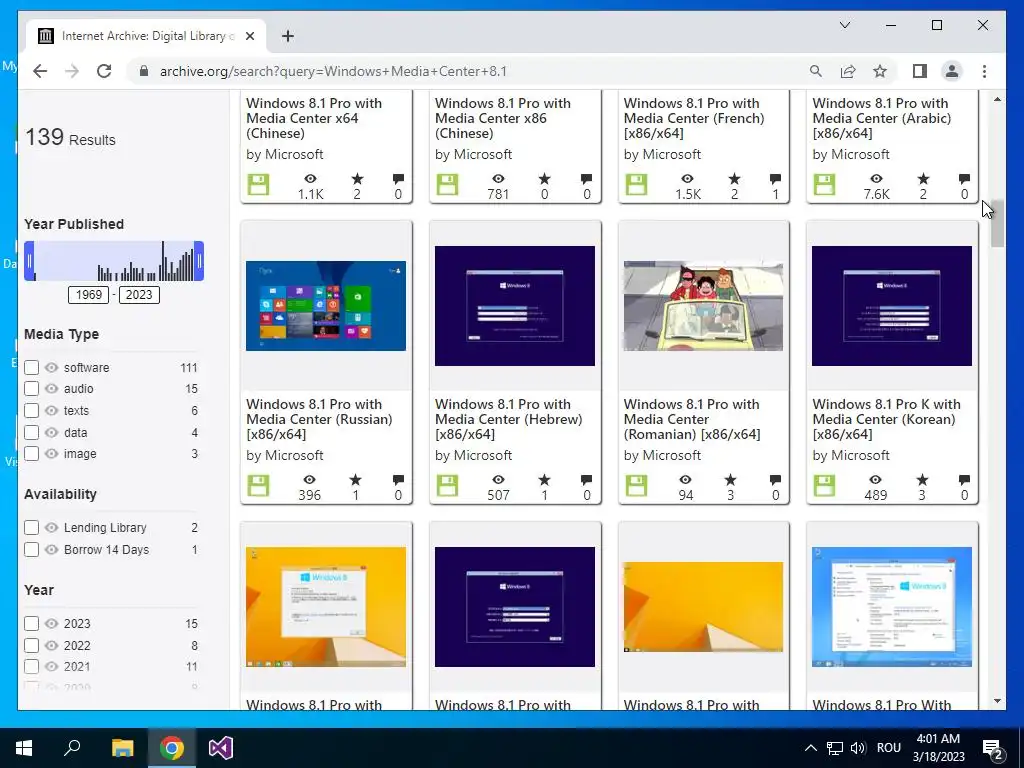Open the Windows Start menu

(24, 748)
